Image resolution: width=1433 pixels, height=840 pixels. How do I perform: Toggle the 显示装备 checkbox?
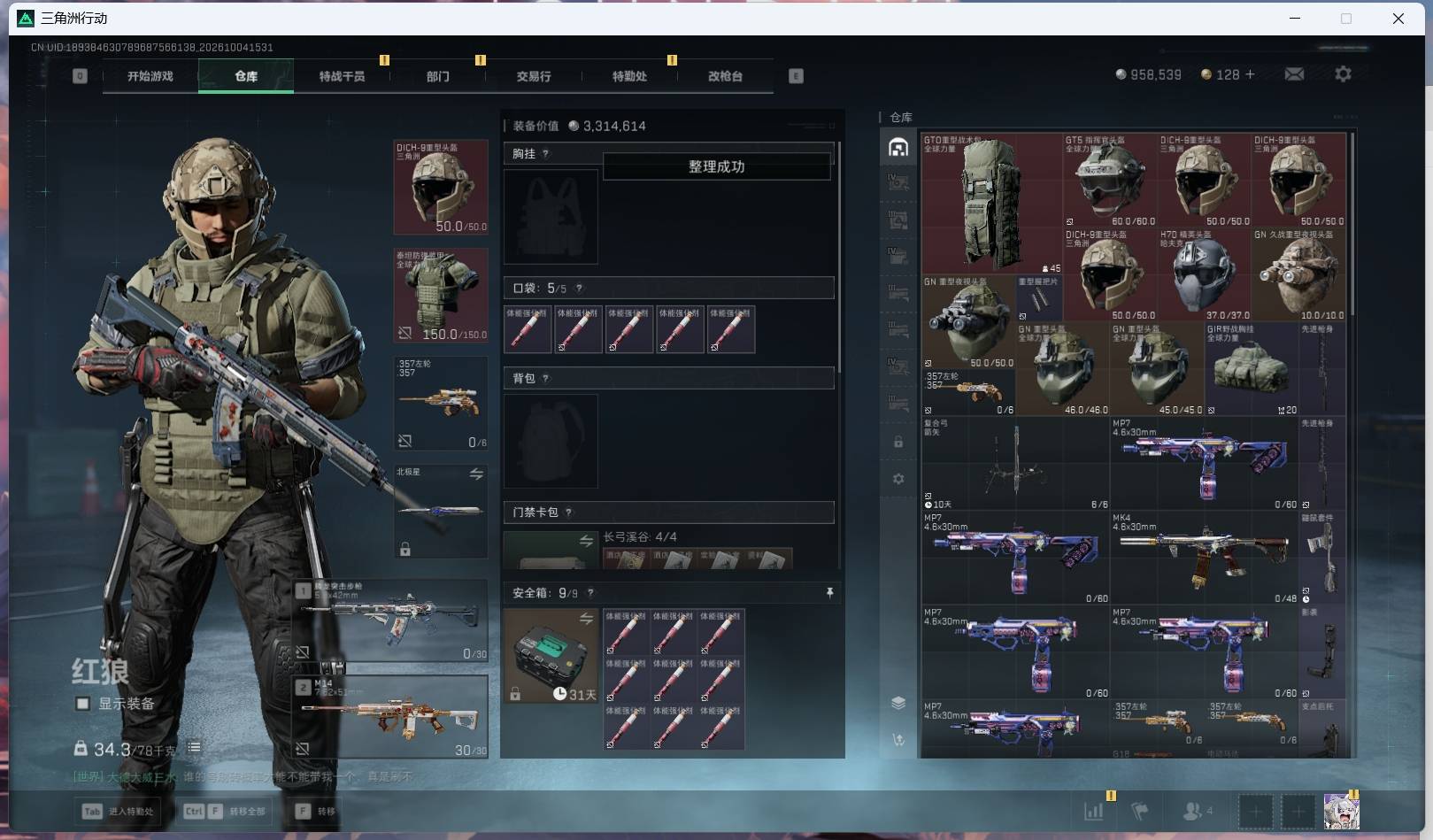[82, 704]
